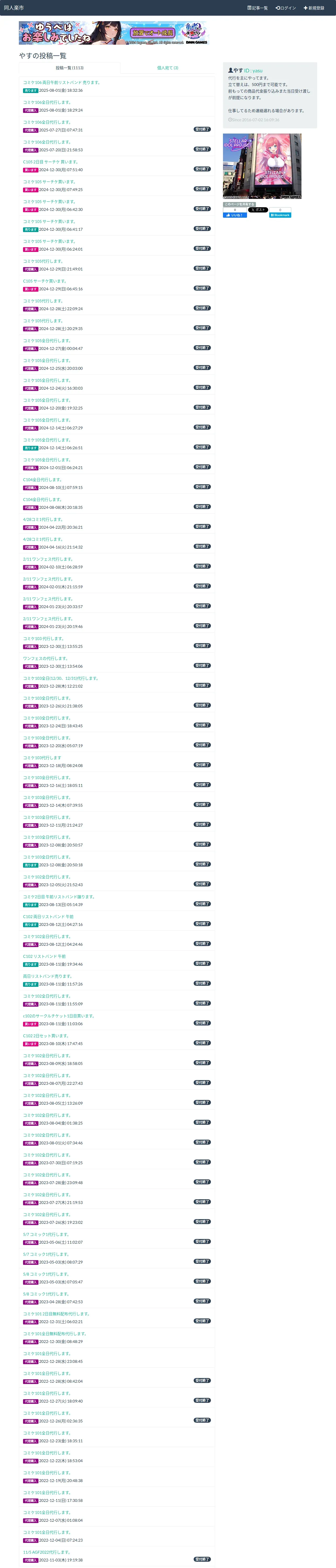Screen dimensions: 336x1568
Task: Open the C105 2日目 サーチケ 買います。 post
Action: (51, 162)
